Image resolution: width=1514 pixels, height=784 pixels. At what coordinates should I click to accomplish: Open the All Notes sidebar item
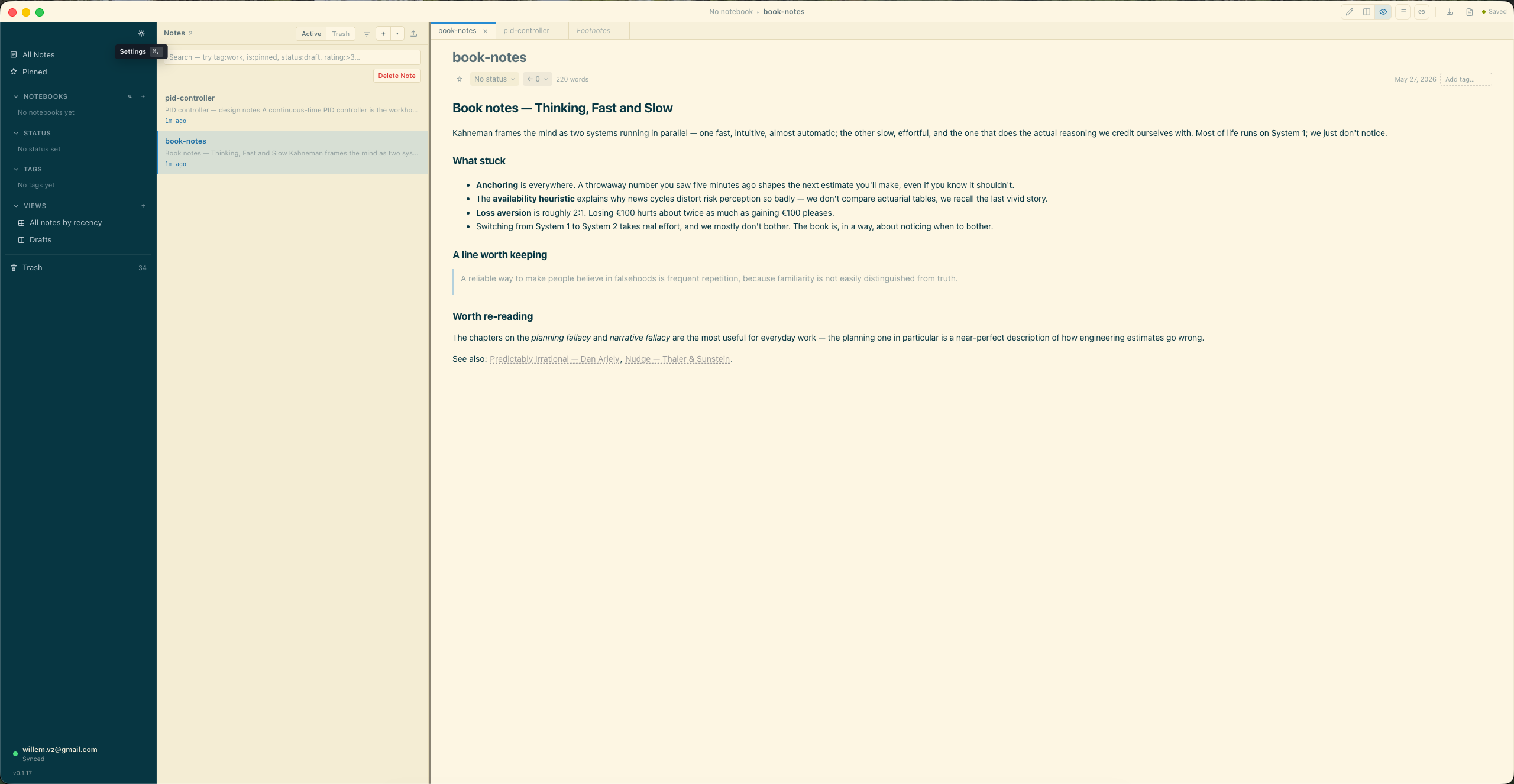tap(78, 54)
